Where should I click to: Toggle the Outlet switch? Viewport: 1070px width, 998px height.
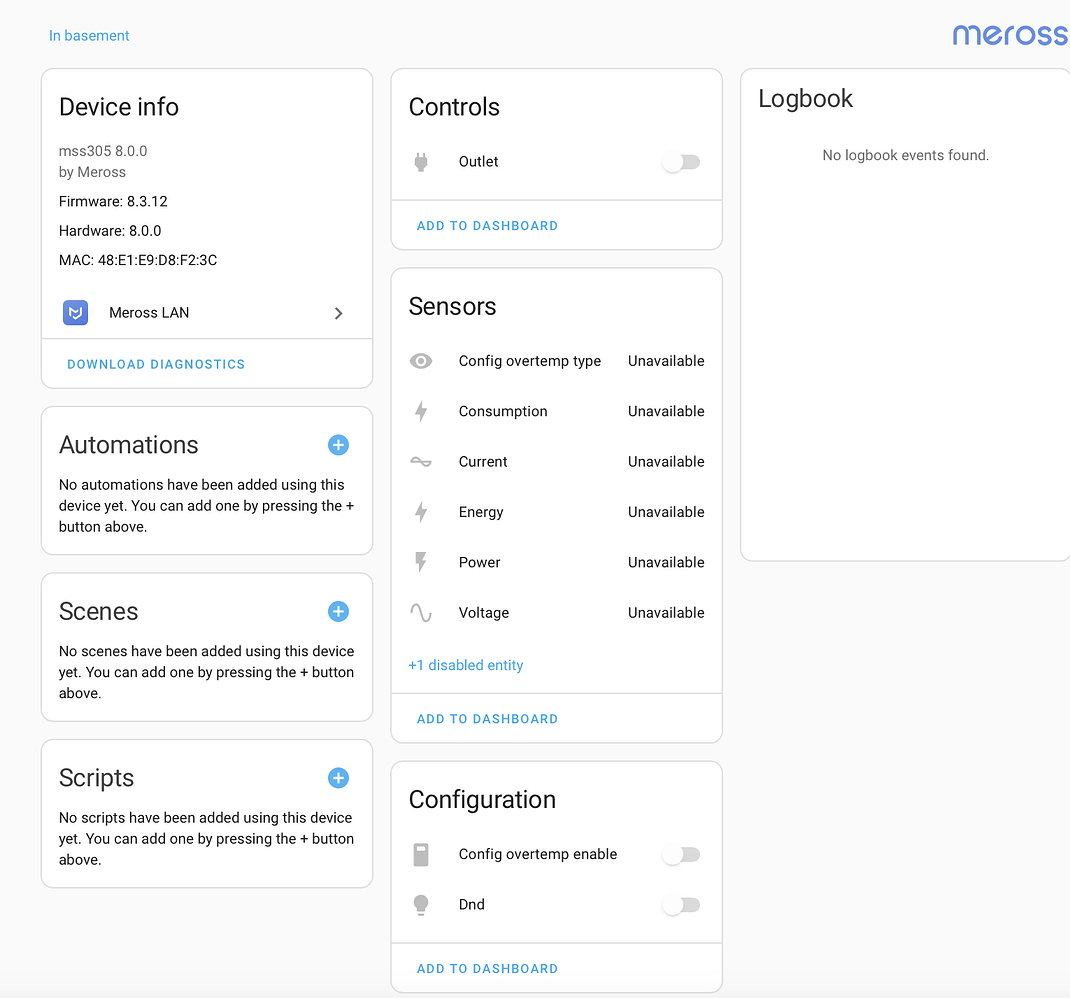coord(681,161)
